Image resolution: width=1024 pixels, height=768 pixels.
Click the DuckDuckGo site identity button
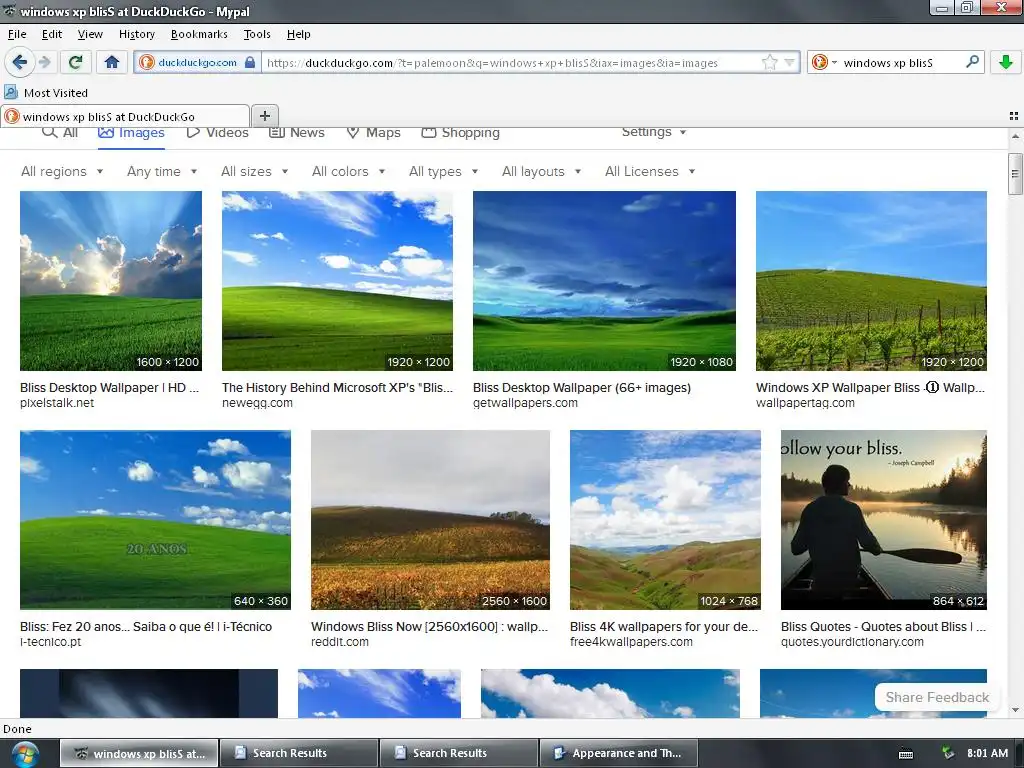click(x=197, y=63)
